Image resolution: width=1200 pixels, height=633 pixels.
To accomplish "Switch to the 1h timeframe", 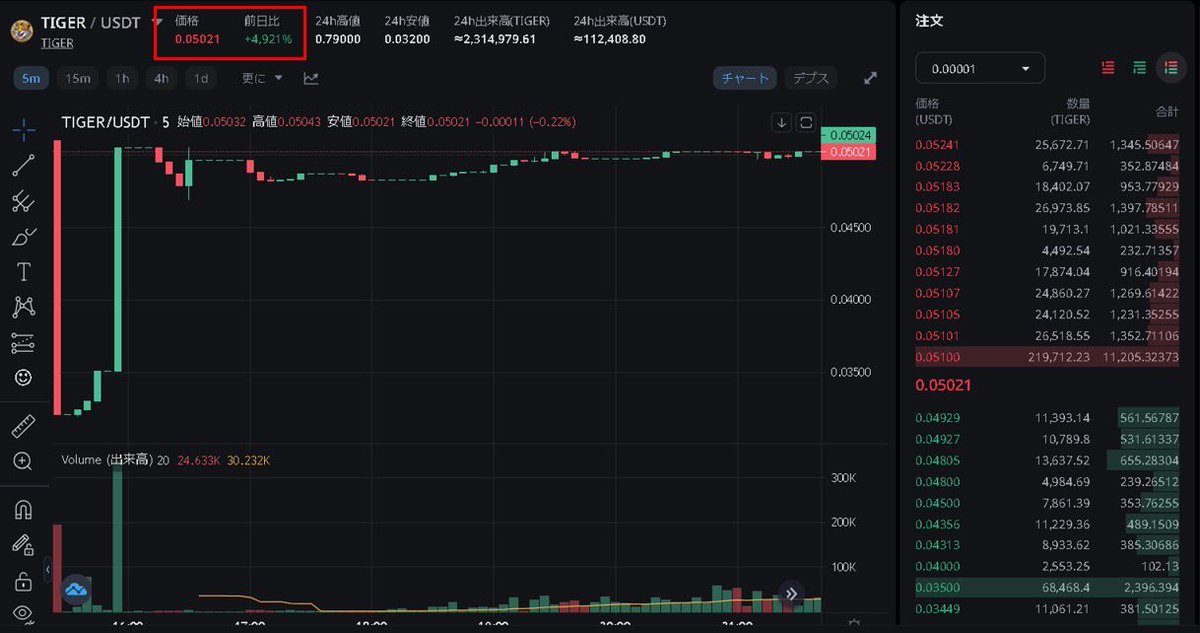I will point(122,78).
